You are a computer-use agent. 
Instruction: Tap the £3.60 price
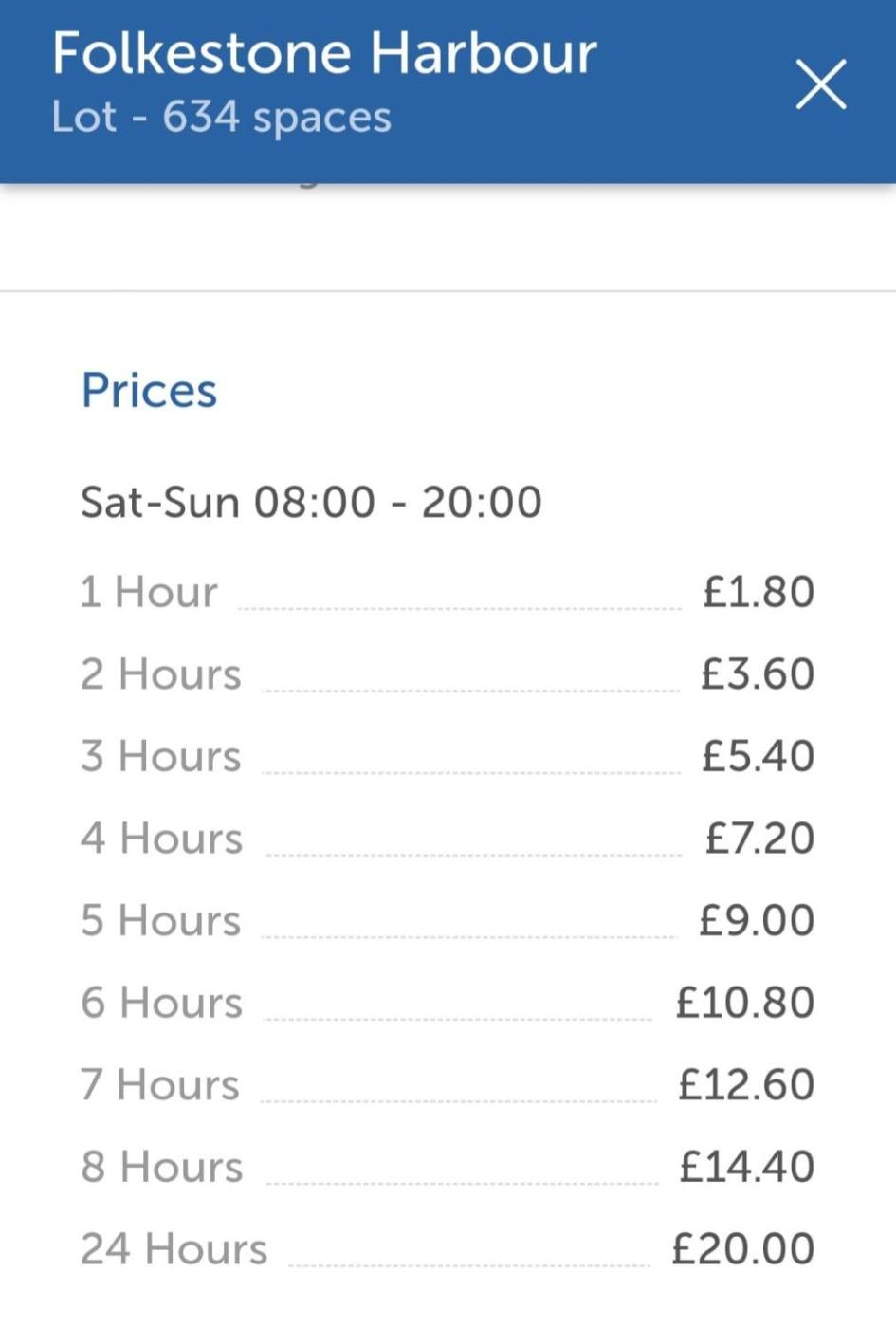[x=758, y=674]
